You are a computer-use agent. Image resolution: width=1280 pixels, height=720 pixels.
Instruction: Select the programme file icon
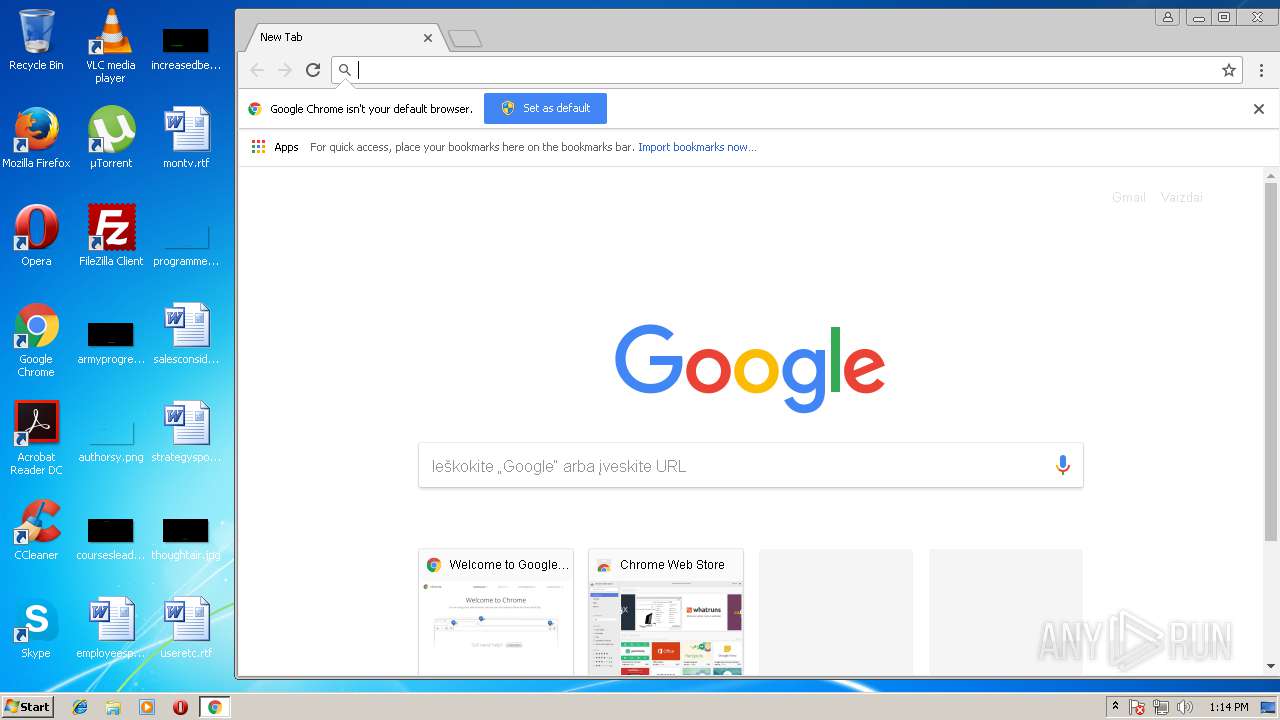click(x=186, y=244)
